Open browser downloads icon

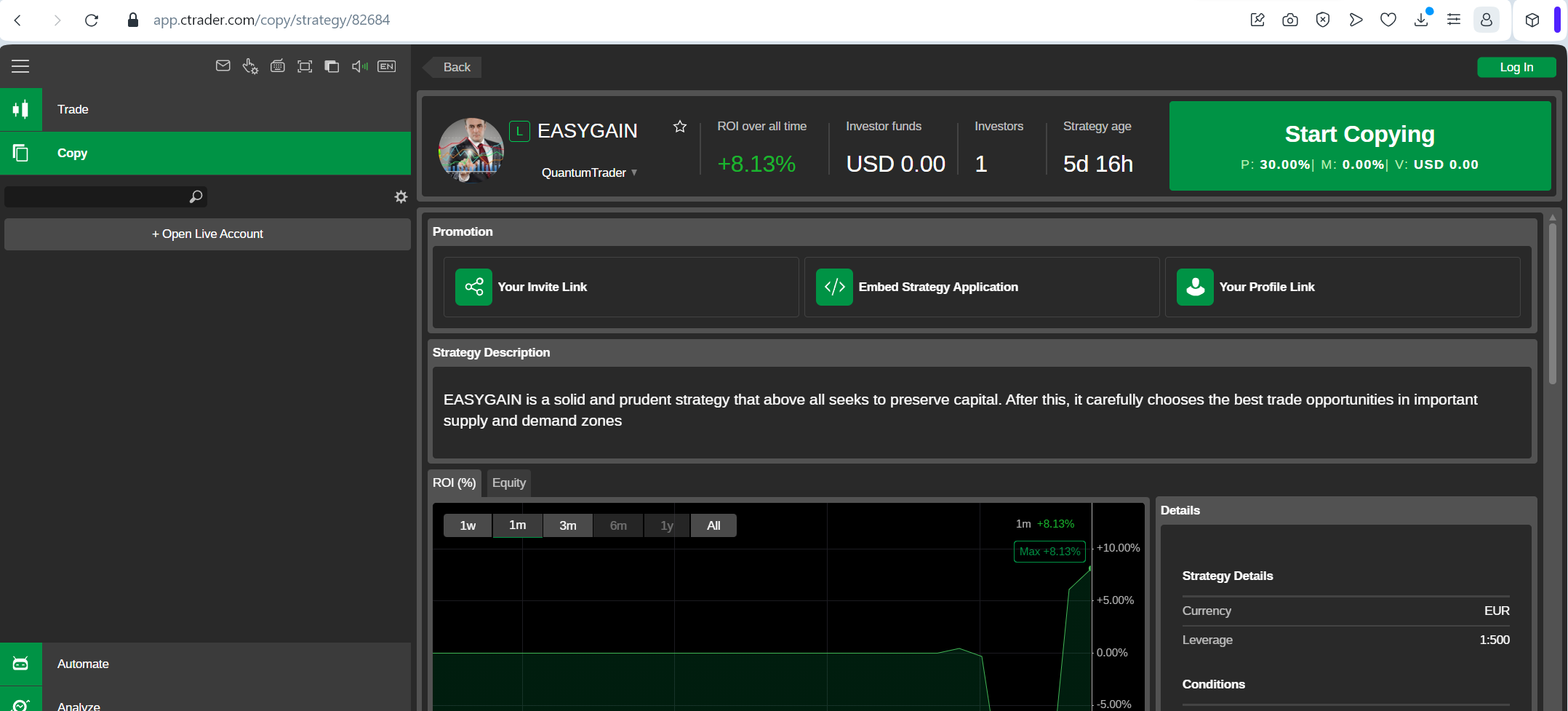tap(1421, 20)
